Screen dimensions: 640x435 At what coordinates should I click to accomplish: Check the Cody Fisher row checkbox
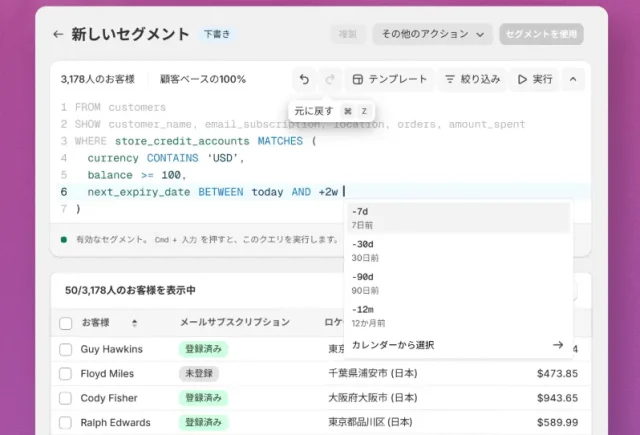pos(66,398)
